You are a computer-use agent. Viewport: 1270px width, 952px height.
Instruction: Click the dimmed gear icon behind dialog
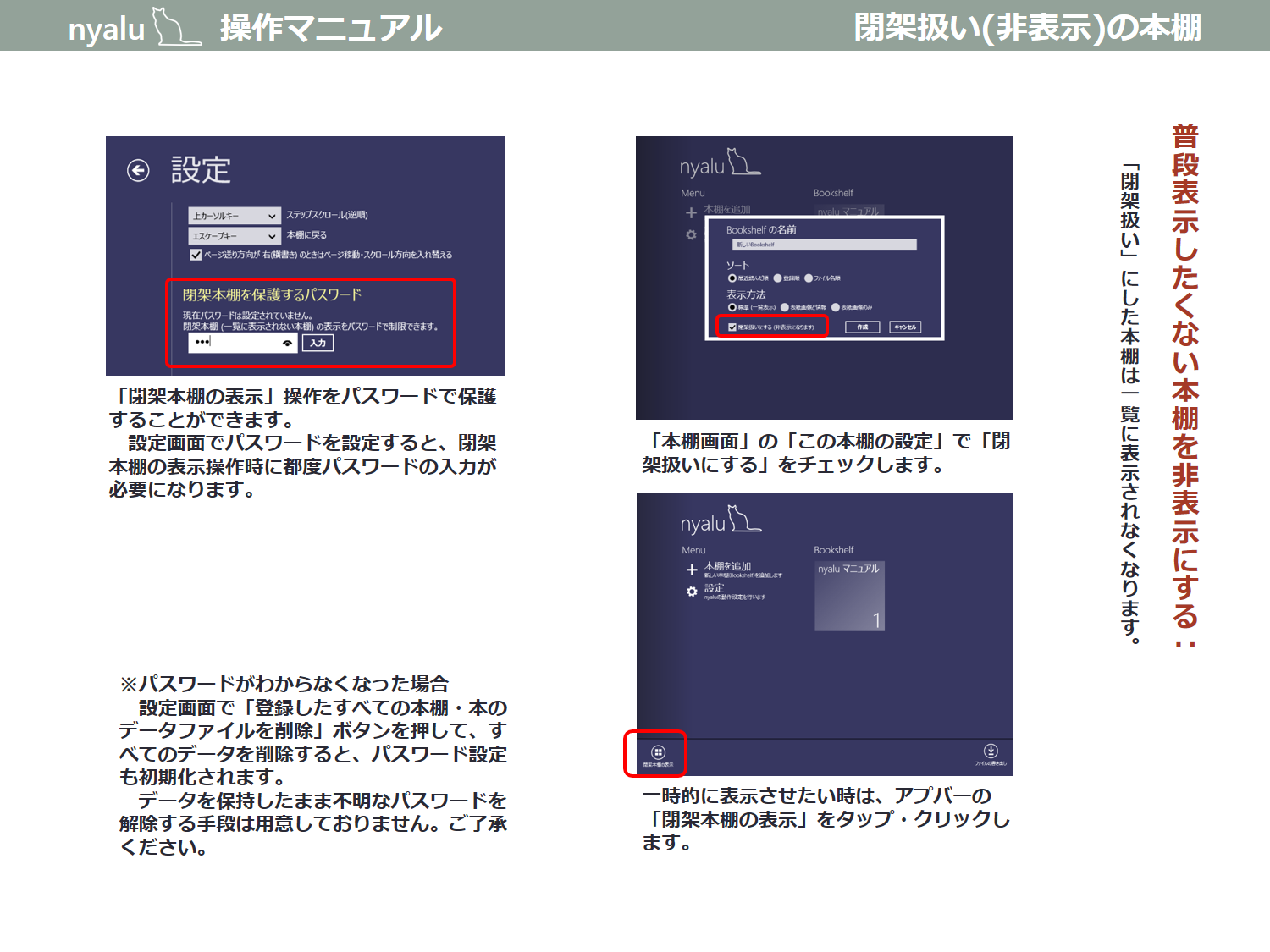692,234
